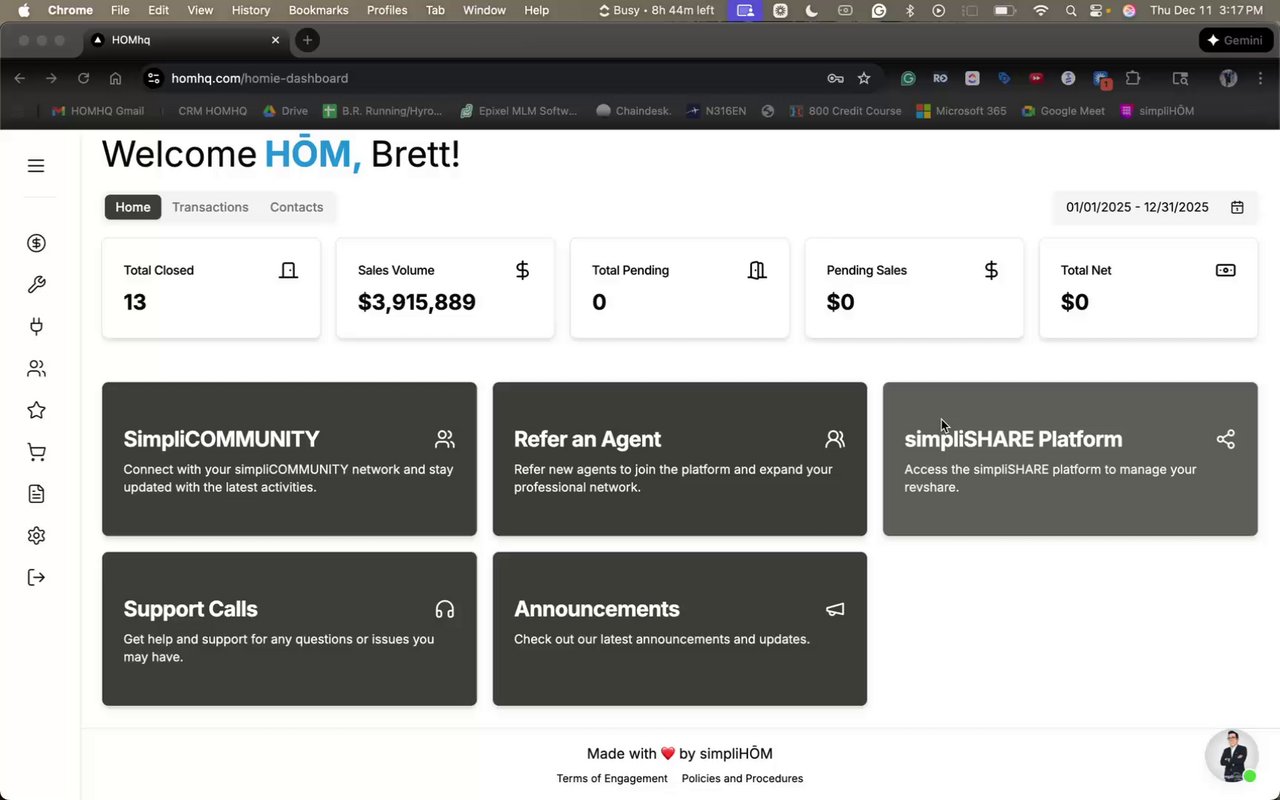This screenshot has width=1280, height=800.
Task: Open the Microsoft 365 bookmark
Action: (961, 111)
